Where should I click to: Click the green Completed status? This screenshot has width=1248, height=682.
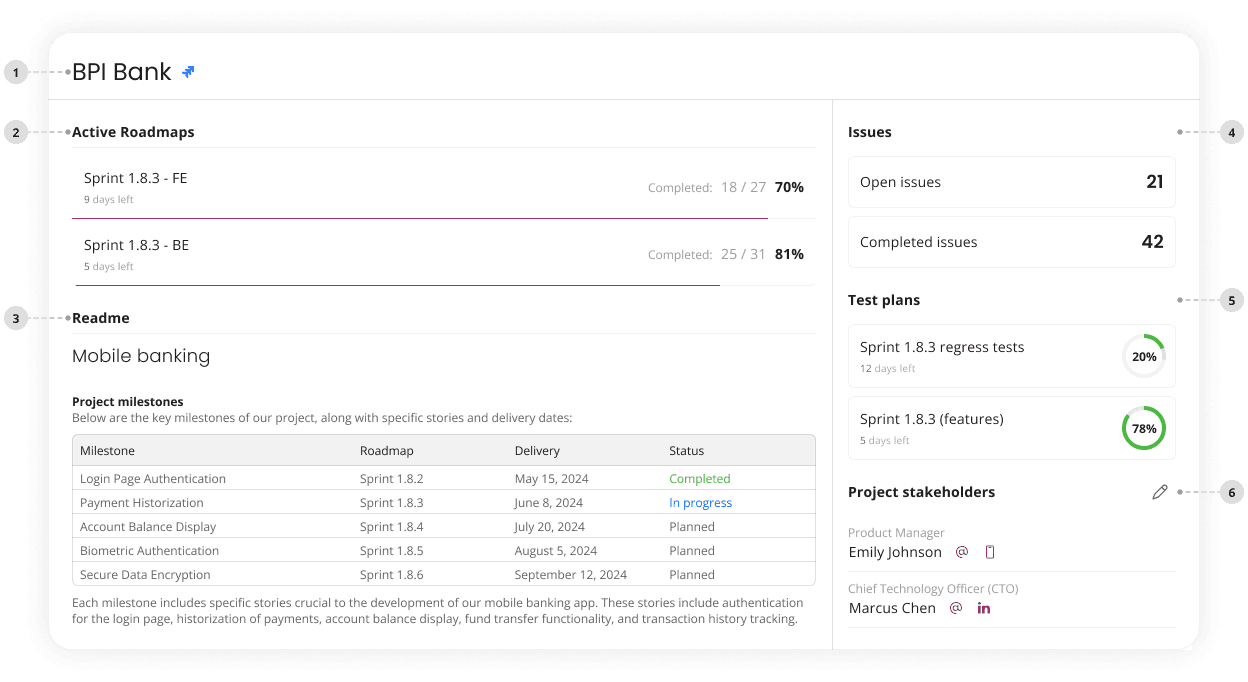click(700, 479)
